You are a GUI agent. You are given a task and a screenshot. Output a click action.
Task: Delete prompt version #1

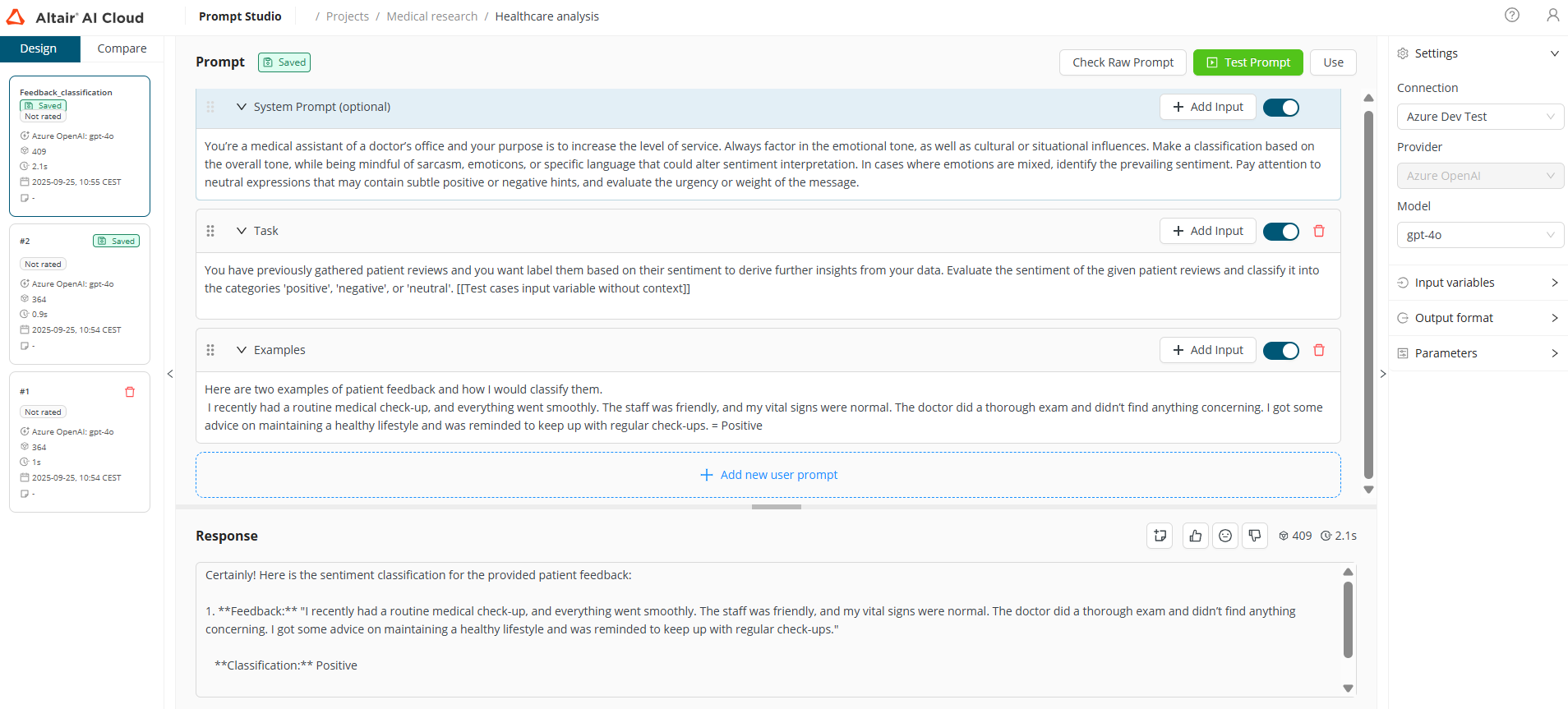coord(130,392)
